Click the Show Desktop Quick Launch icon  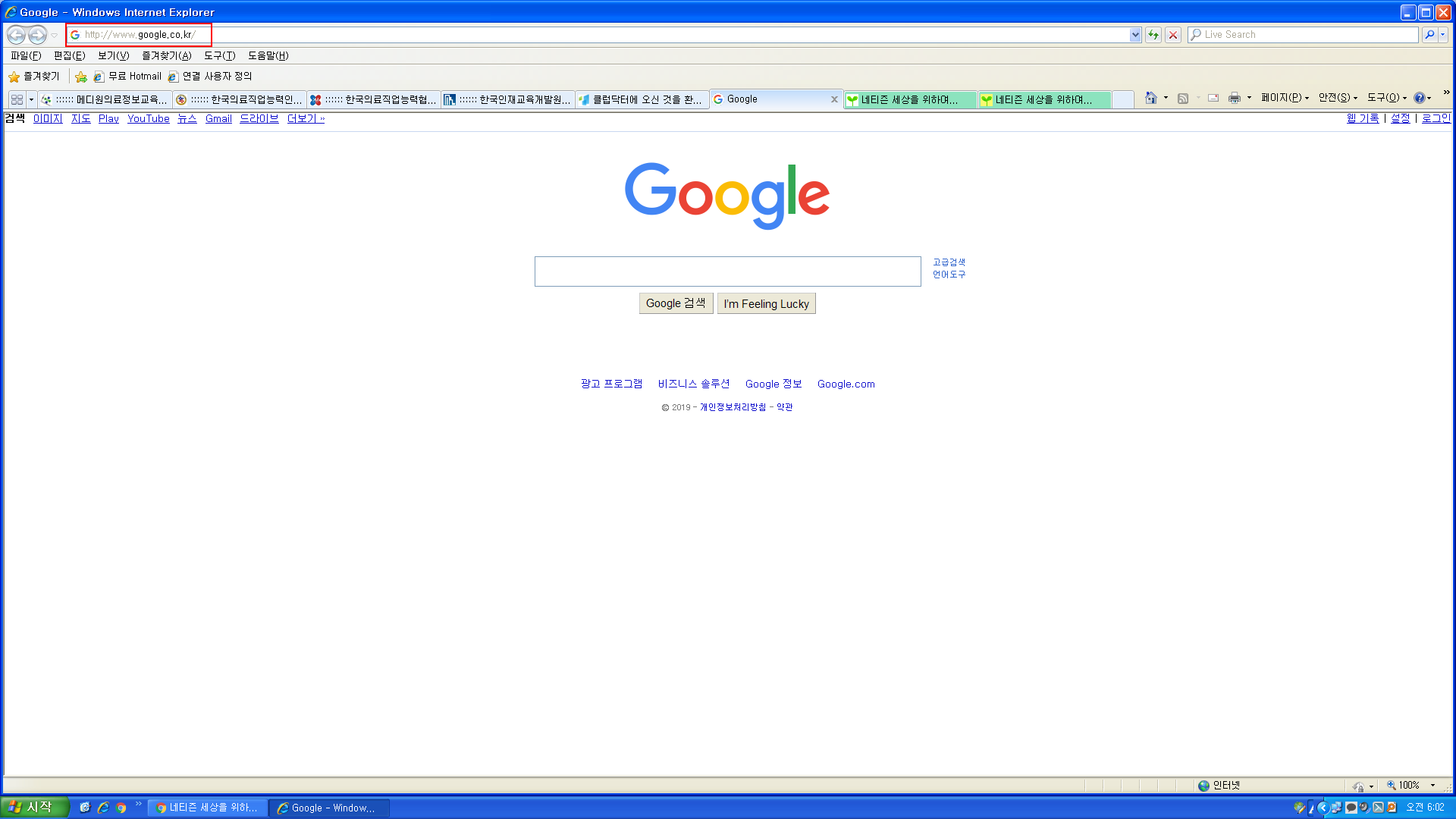coord(84,808)
